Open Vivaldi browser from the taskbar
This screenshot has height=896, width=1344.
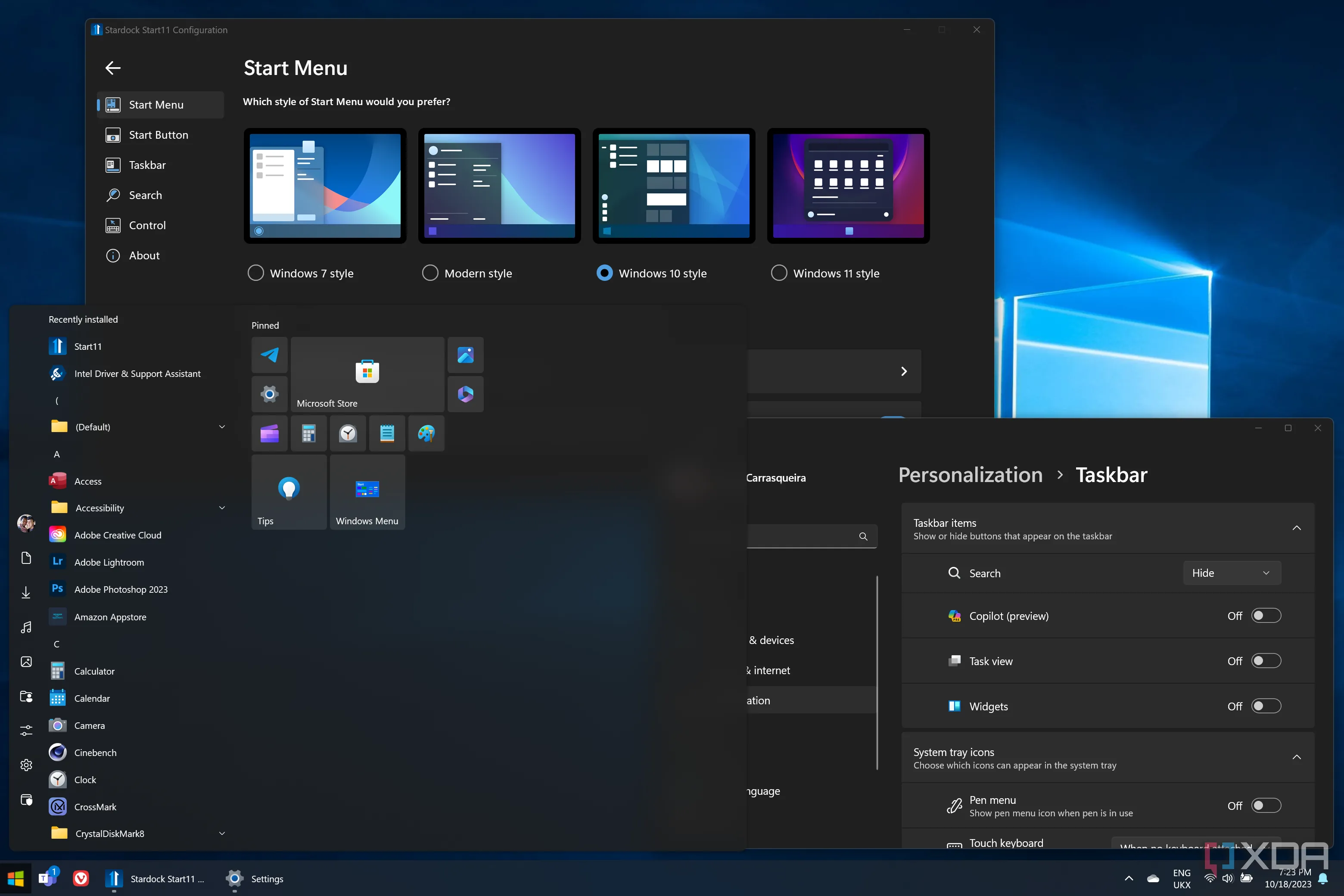point(81,878)
